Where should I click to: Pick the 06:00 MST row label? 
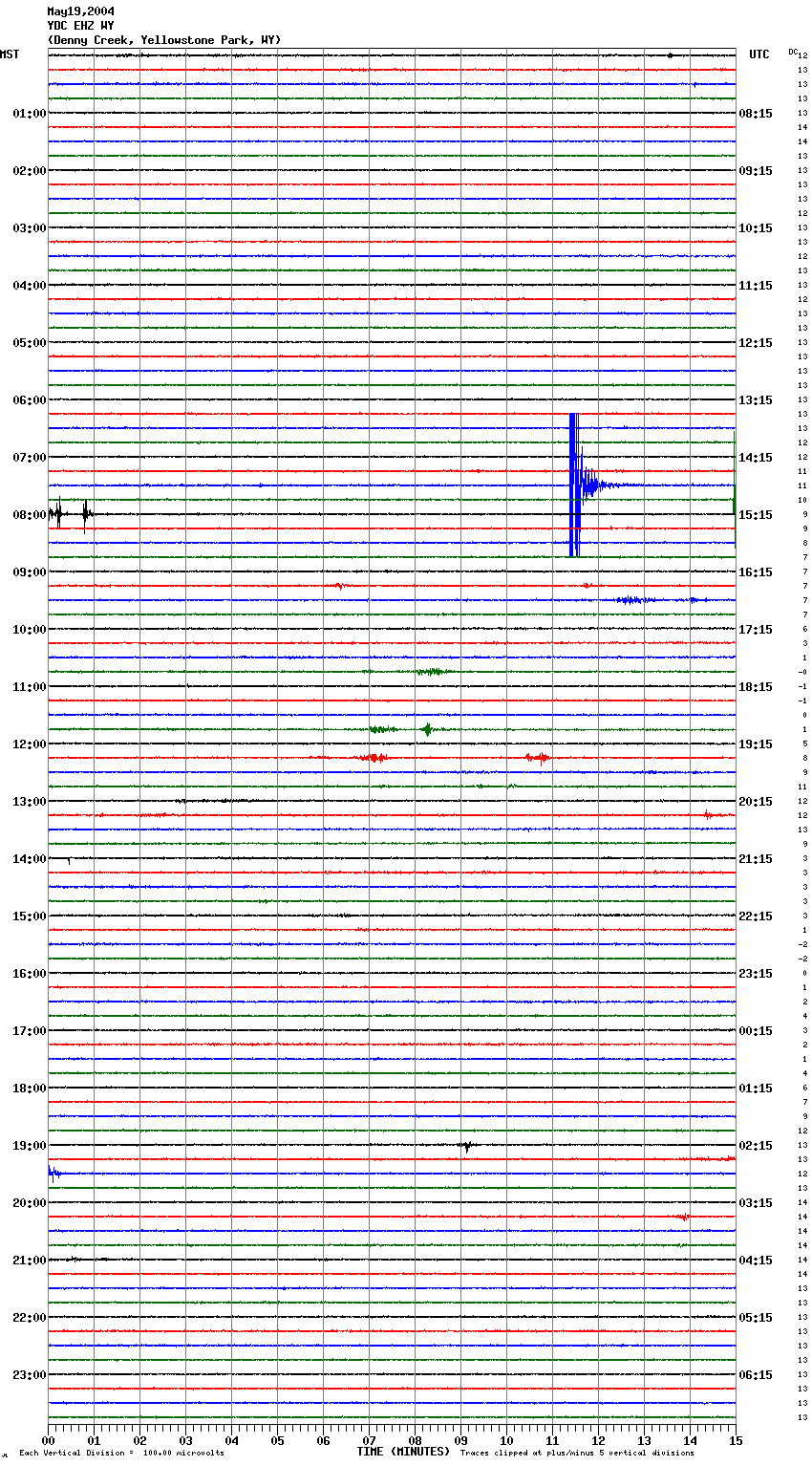coord(30,400)
